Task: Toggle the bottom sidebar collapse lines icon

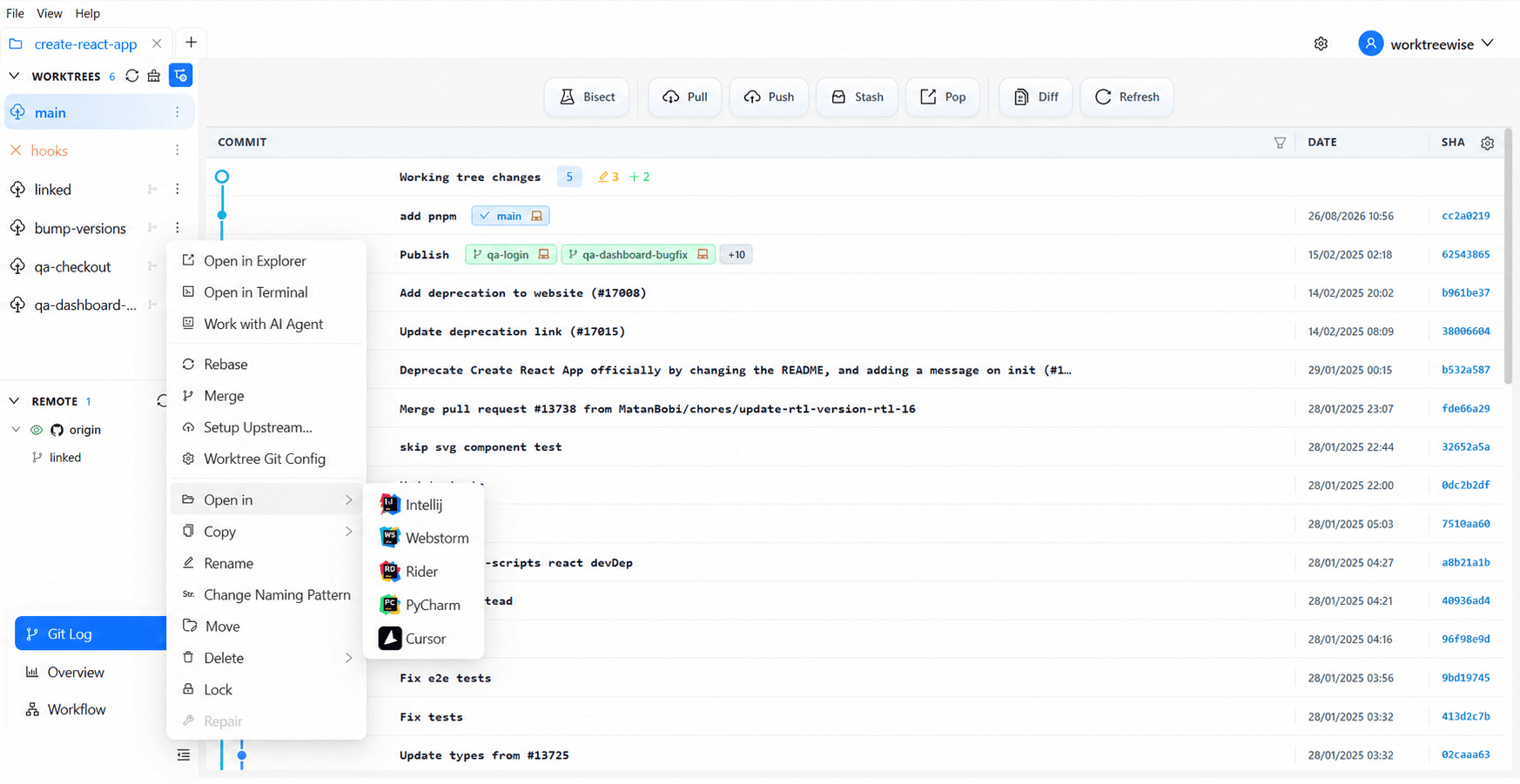Action: (x=183, y=754)
